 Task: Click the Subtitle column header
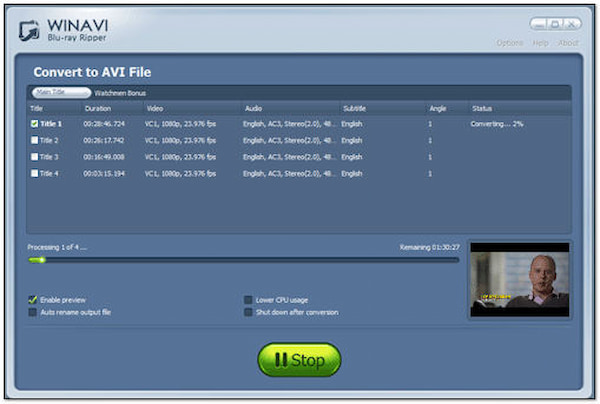[354, 108]
